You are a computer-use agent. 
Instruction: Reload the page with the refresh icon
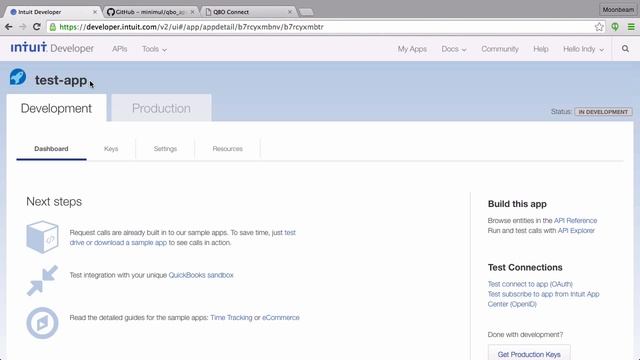coord(36,27)
